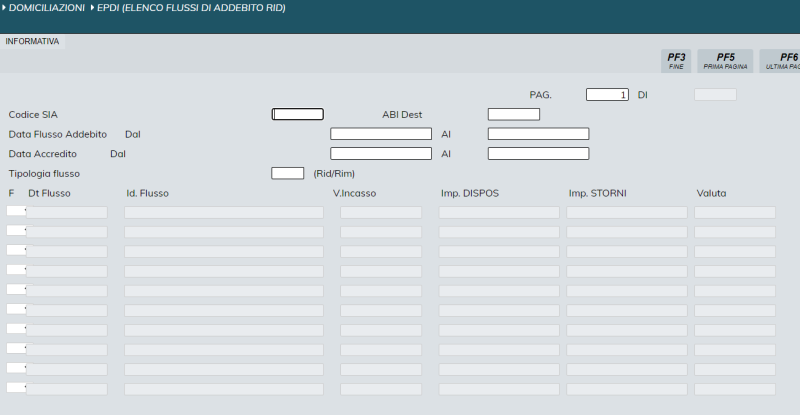Open the Domiciliazioni breadcrumb menu
The height and width of the screenshot is (415, 800).
(x=46, y=8)
